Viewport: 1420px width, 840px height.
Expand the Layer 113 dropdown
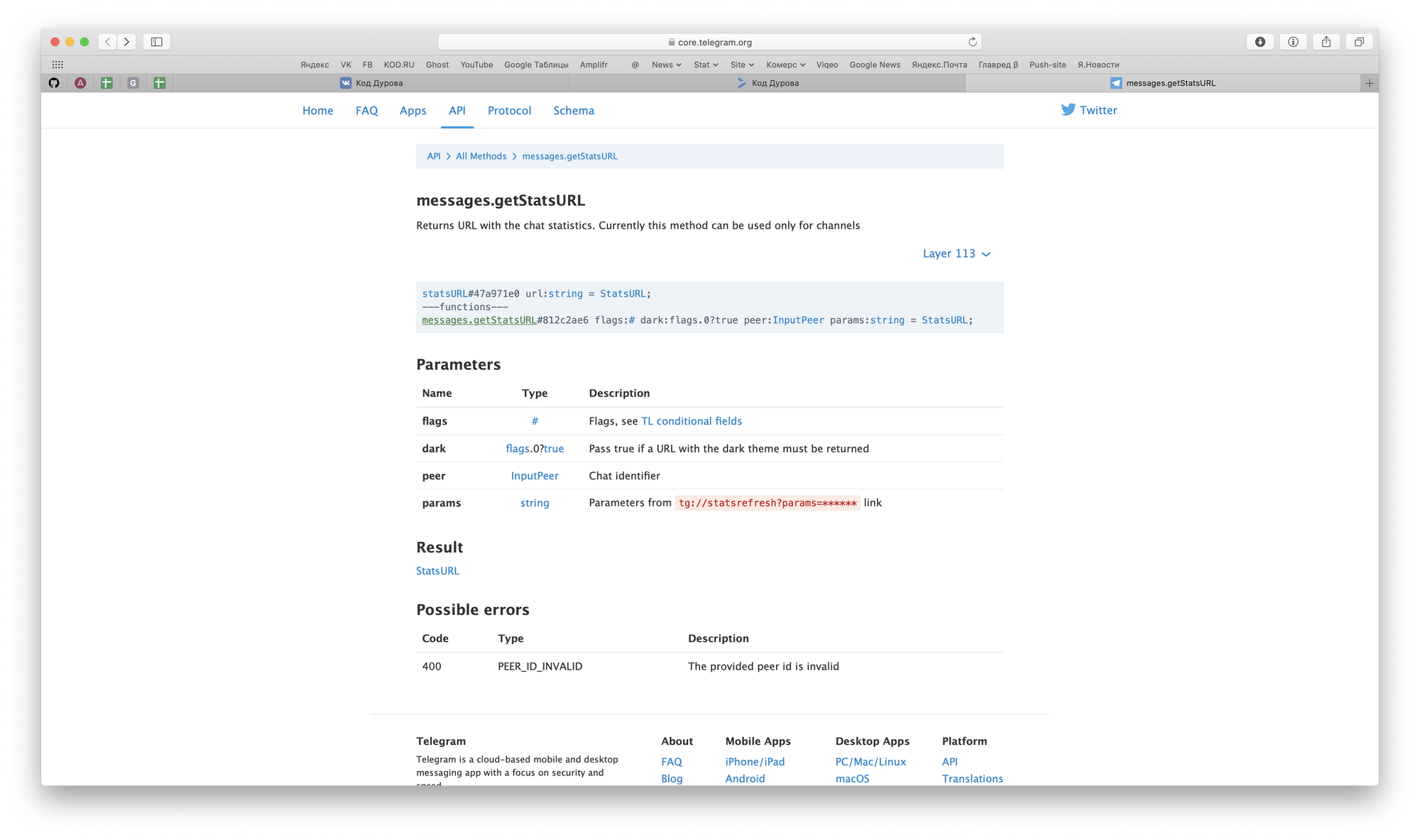click(x=956, y=253)
